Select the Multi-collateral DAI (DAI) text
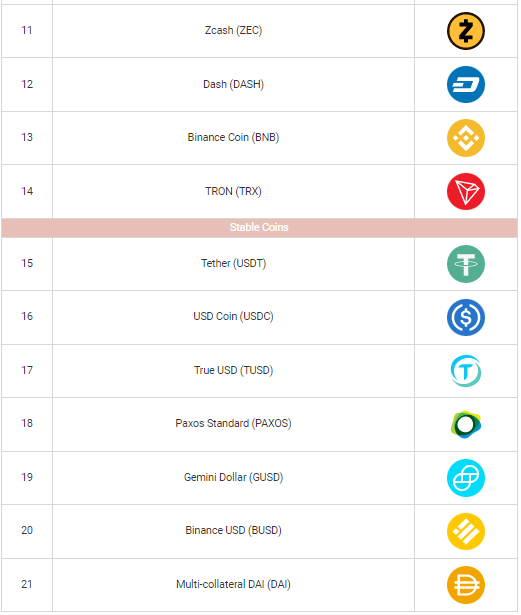Image resolution: width=521 pixels, height=615 pixels. tap(233, 584)
